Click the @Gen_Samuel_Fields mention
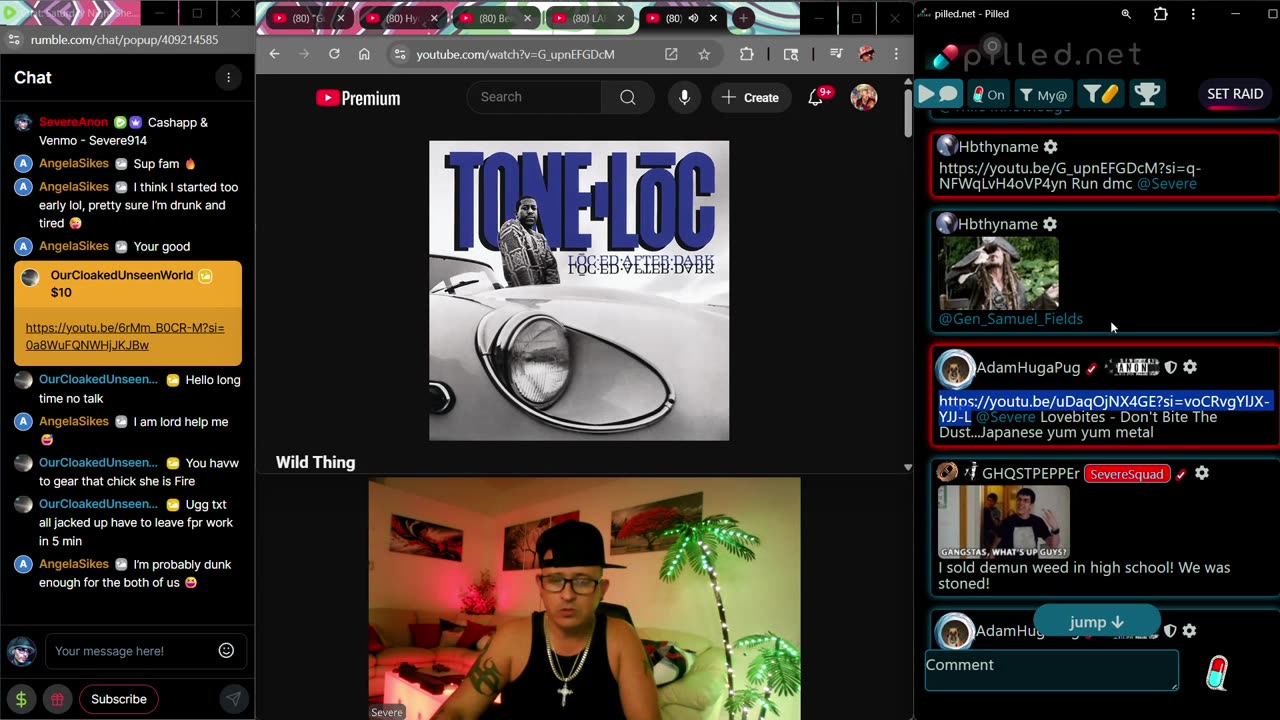 (x=1010, y=319)
